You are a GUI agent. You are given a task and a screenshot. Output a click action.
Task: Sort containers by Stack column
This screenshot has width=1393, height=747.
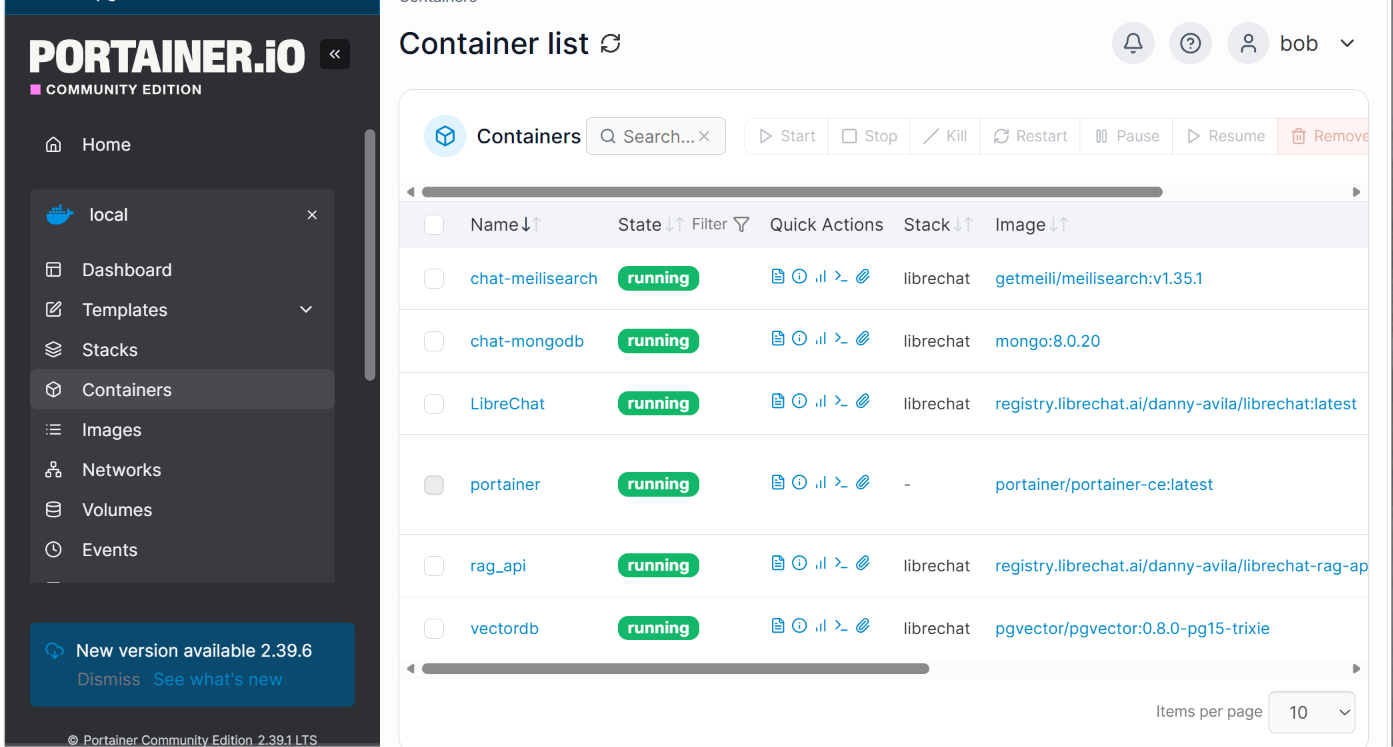pos(937,225)
